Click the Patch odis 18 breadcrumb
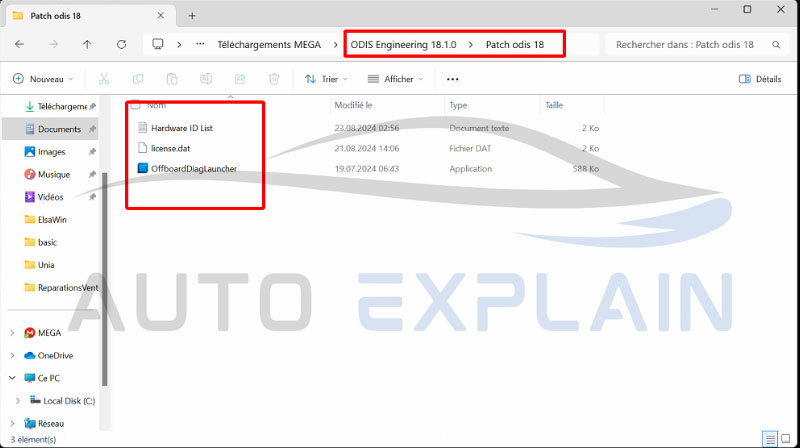Screen dimensions: 800x448 tap(515, 45)
